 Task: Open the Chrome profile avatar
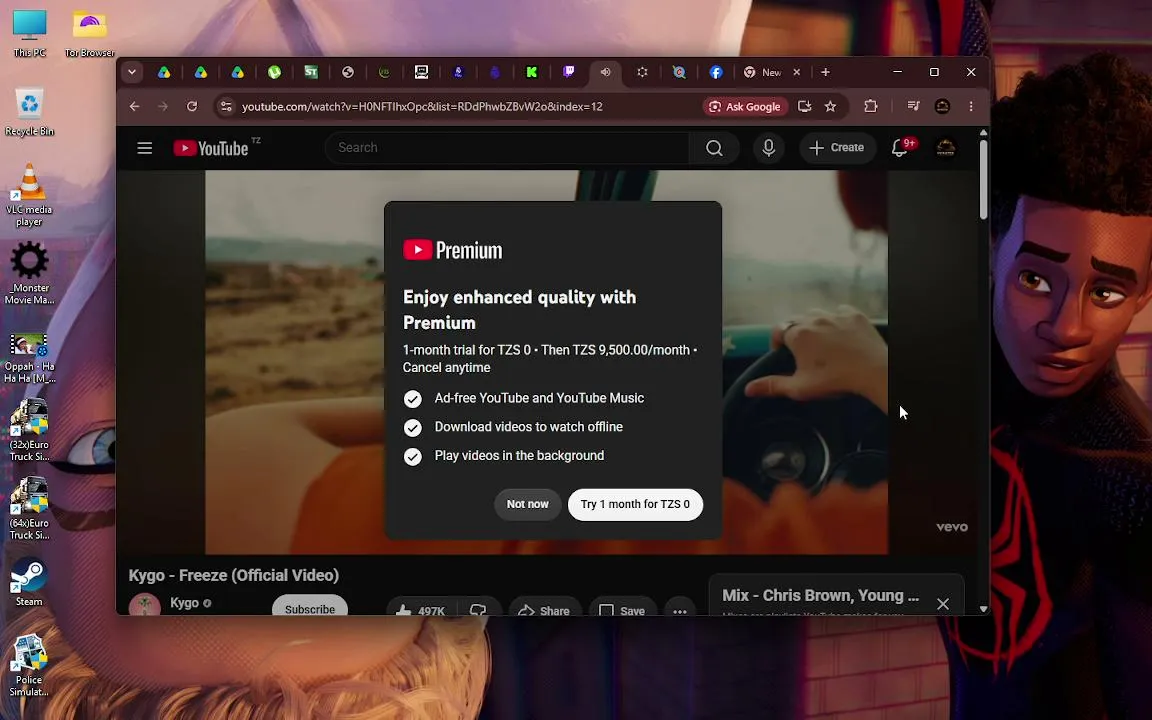point(943,107)
